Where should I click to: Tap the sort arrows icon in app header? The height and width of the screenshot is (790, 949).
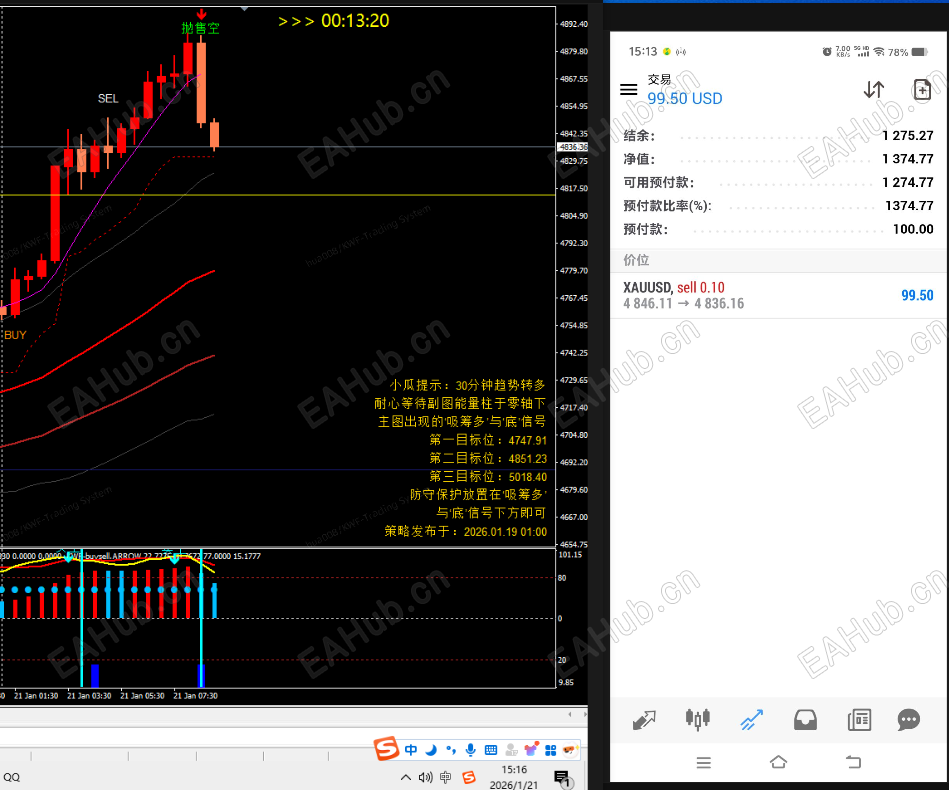click(873, 90)
